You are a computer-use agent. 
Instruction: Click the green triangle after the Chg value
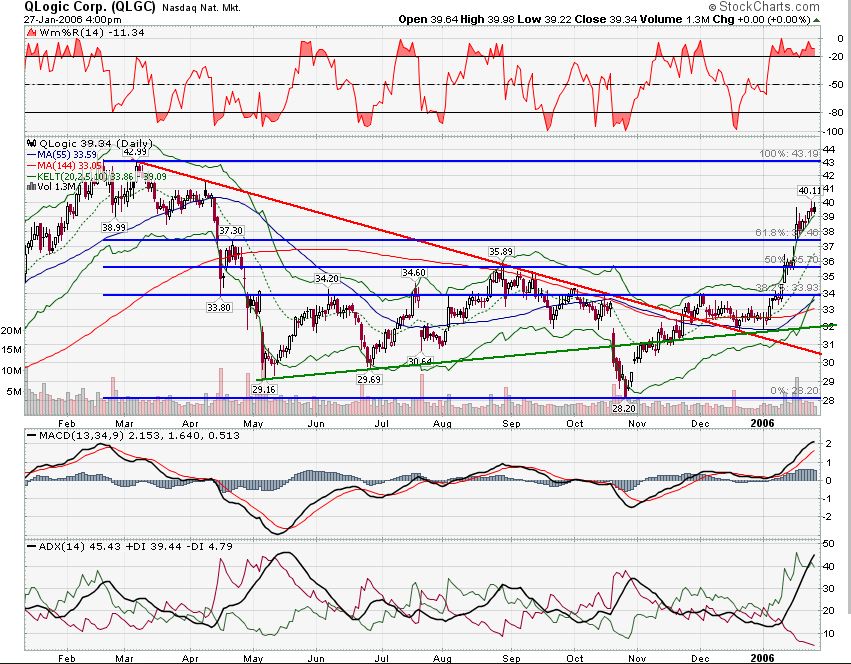click(x=817, y=20)
